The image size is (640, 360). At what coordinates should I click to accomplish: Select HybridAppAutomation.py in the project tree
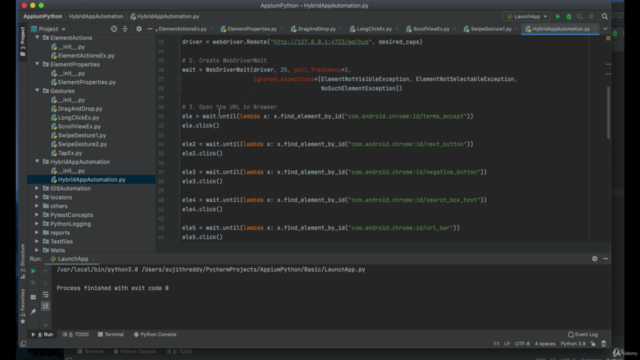click(91, 180)
